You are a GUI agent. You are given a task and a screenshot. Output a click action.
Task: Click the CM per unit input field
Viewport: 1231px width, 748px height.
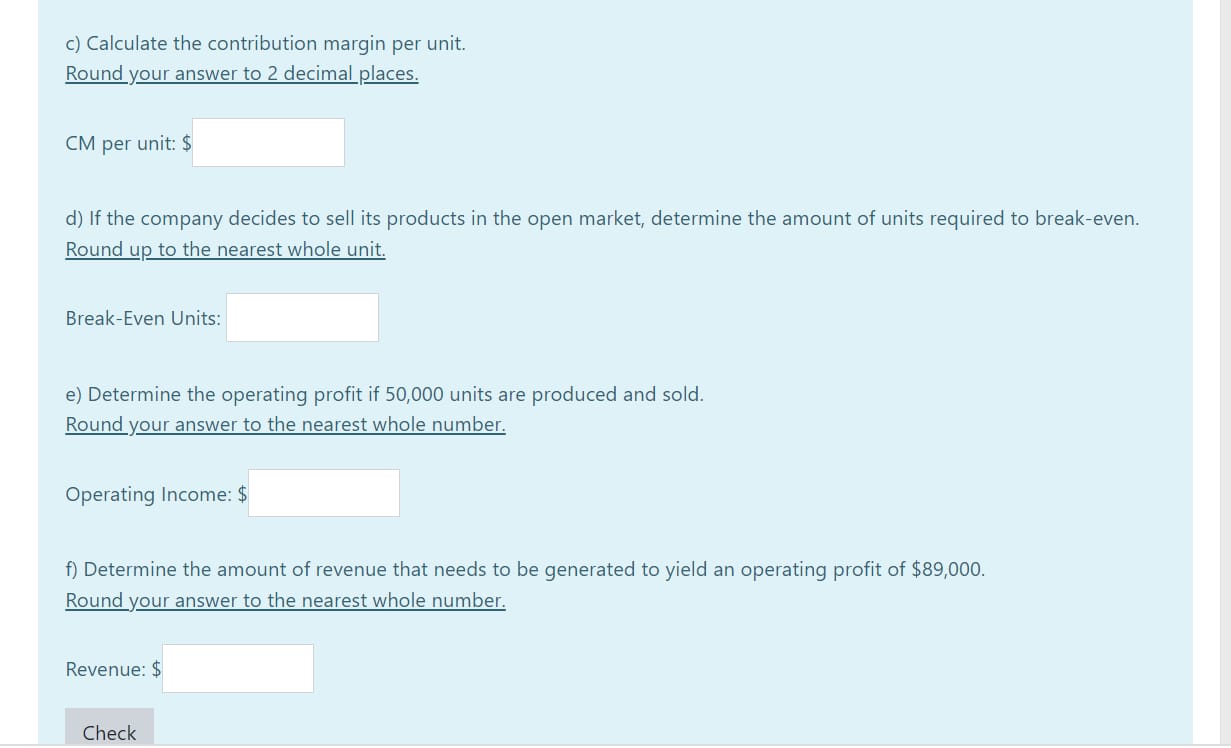tap(267, 142)
